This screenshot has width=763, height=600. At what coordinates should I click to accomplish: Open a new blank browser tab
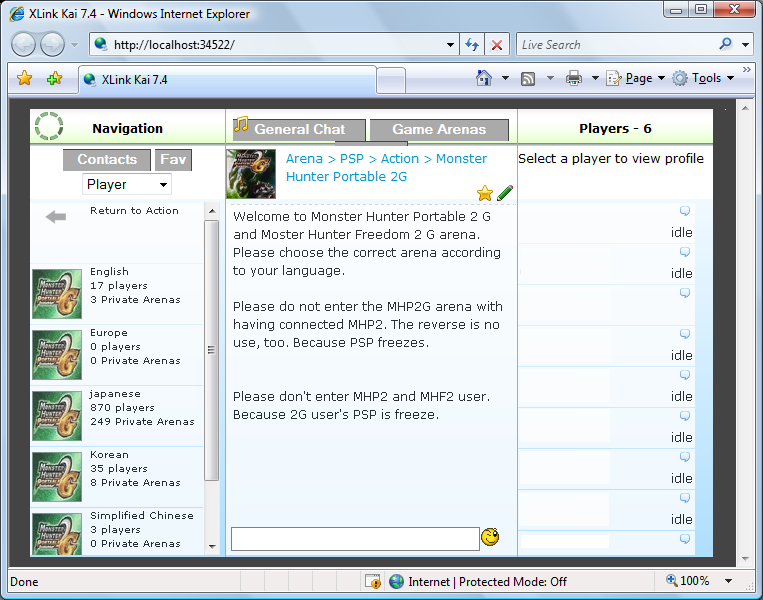click(x=391, y=80)
